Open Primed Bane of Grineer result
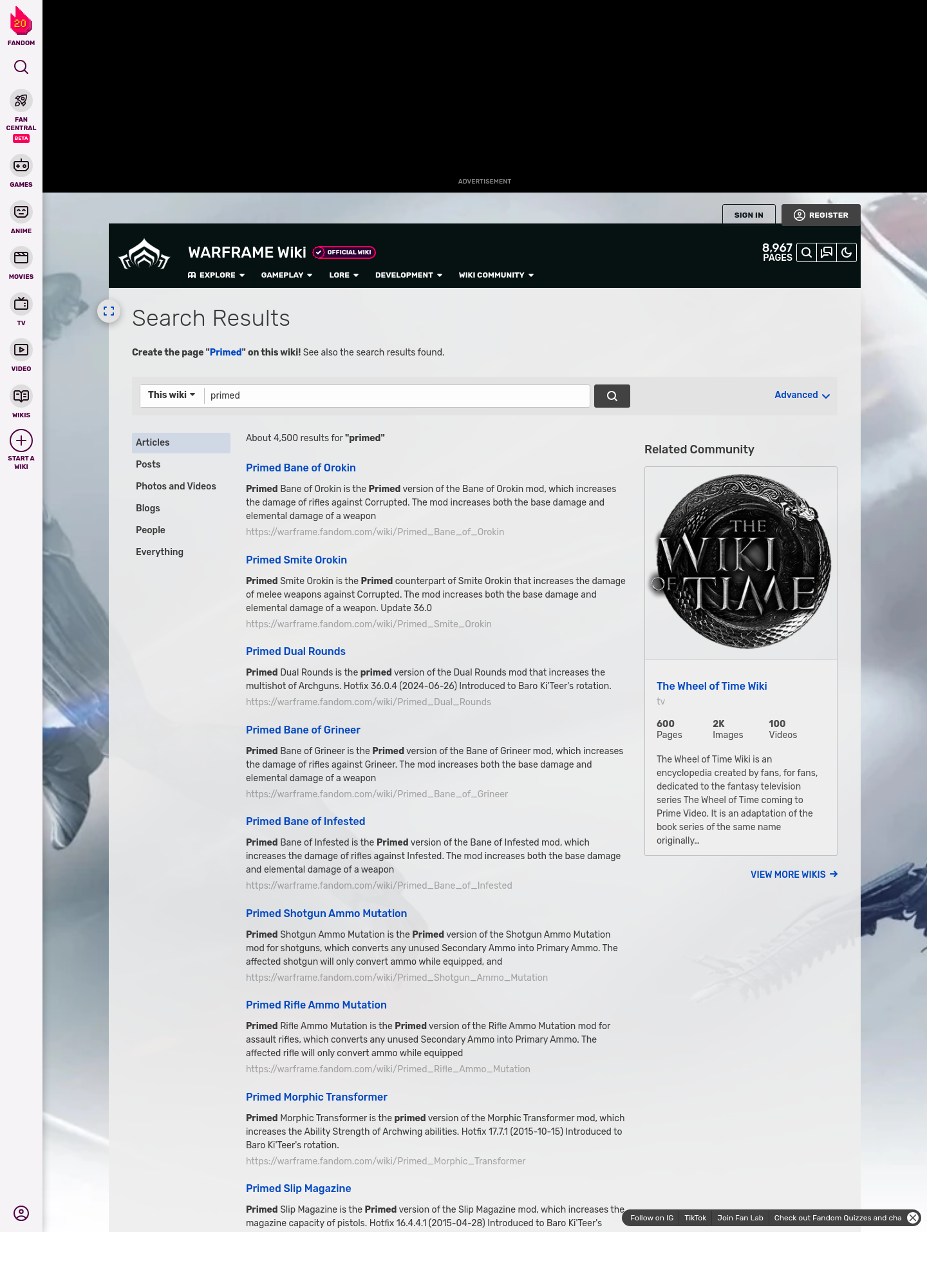The image size is (927, 1288). pyautogui.click(x=303, y=730)
